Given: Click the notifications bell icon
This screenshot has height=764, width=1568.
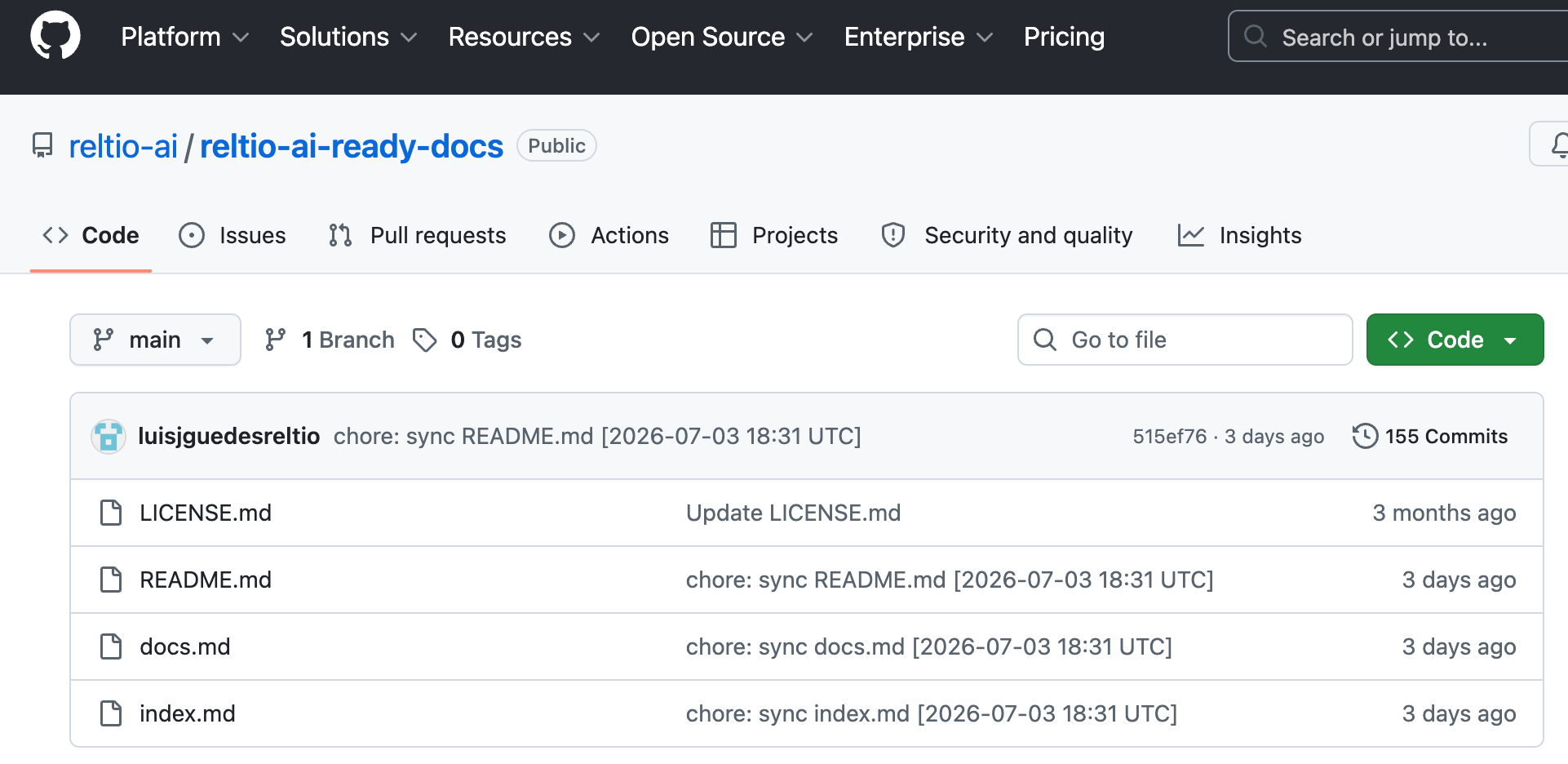Looking at the screenshot, I should 1559,144.
